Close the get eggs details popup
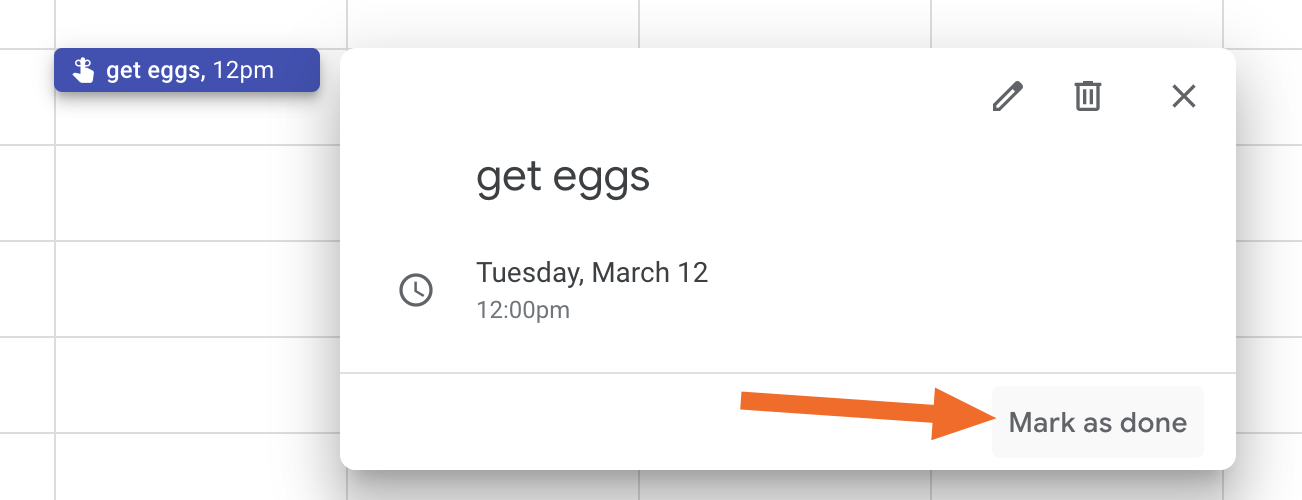This screenshot has width=1302, height=500. tap(1184, 97)
